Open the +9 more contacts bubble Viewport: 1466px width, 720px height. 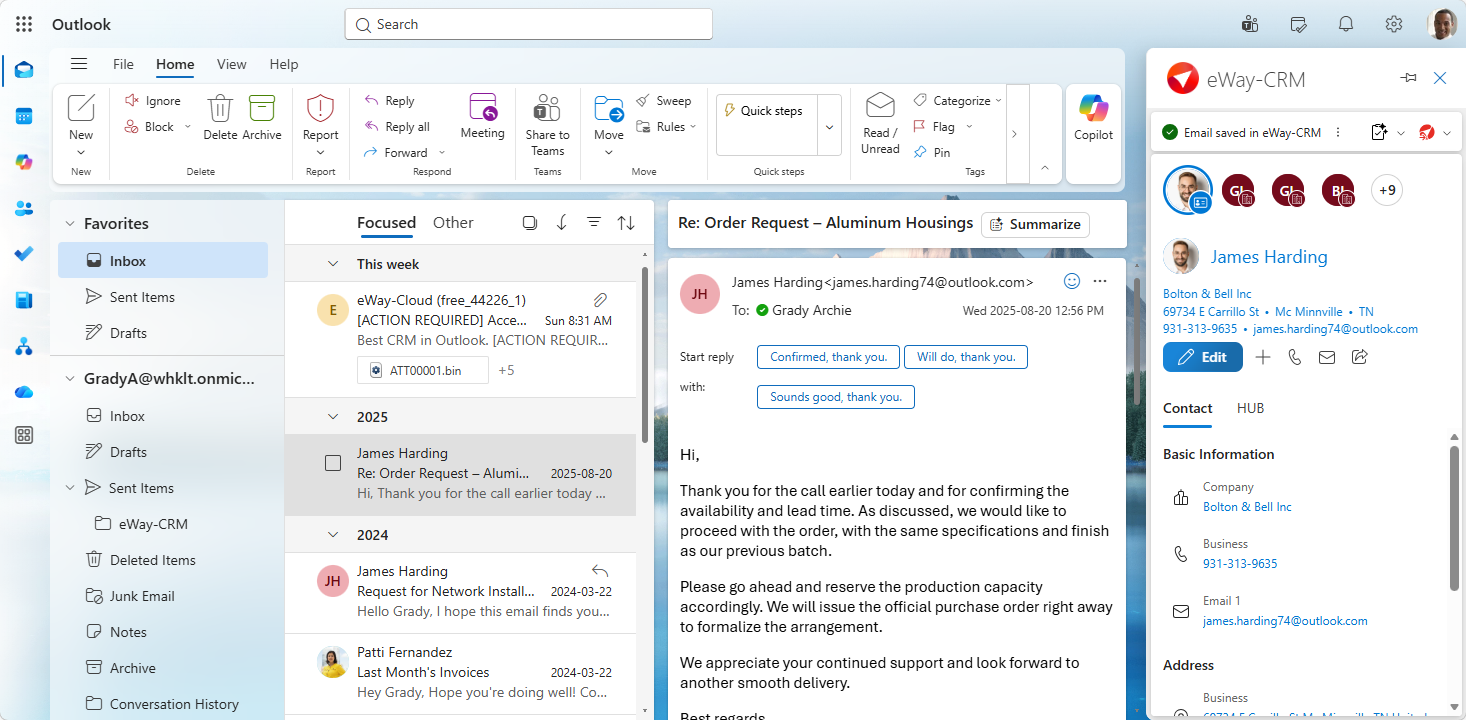tap(1387, 189)
